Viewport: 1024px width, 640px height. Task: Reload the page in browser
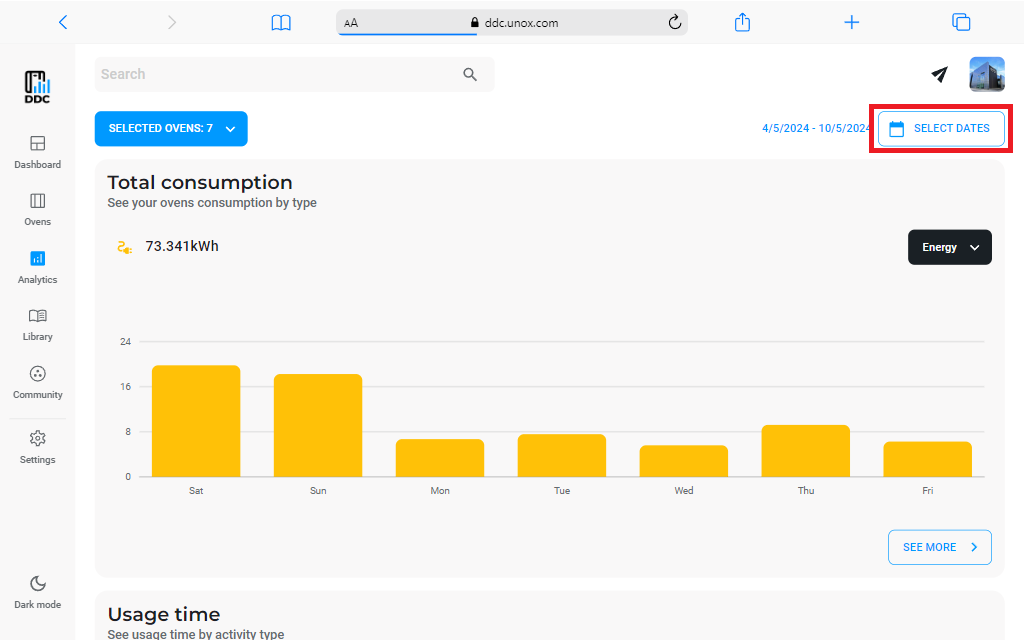[674, 22]
